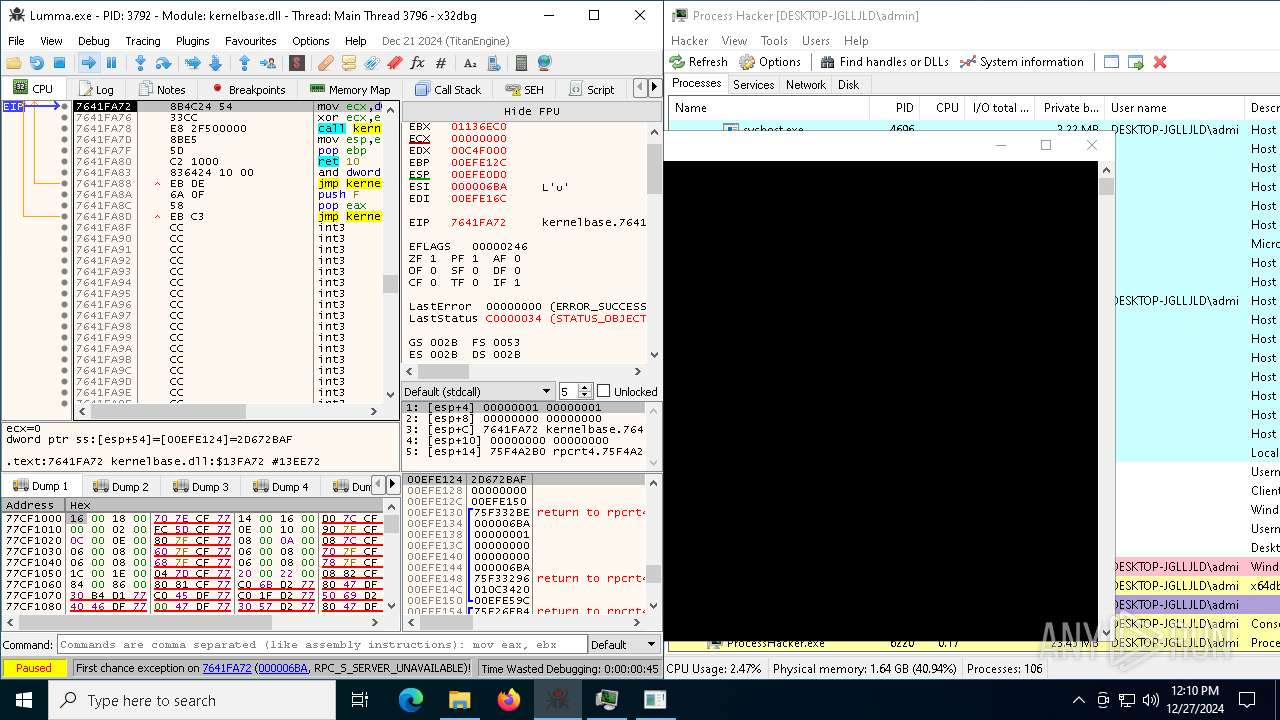1280x720 pixels.
Task: Open the Plugins menu
Action: point(193,41)
